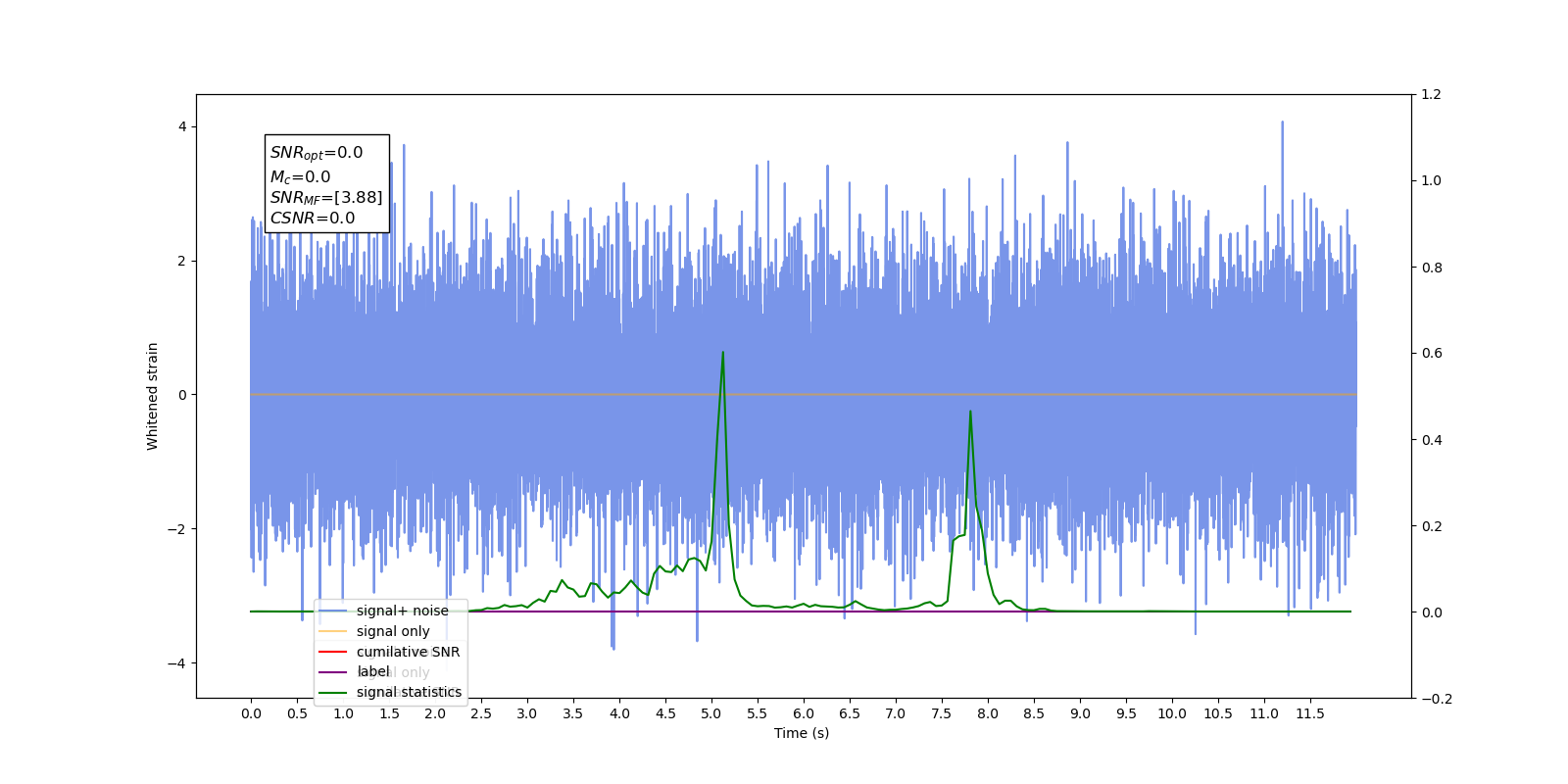Click the right y-axis tick label −0.2
Image resolution: width=1568 pixels, height=784 pixels.
click(1437, 699)
